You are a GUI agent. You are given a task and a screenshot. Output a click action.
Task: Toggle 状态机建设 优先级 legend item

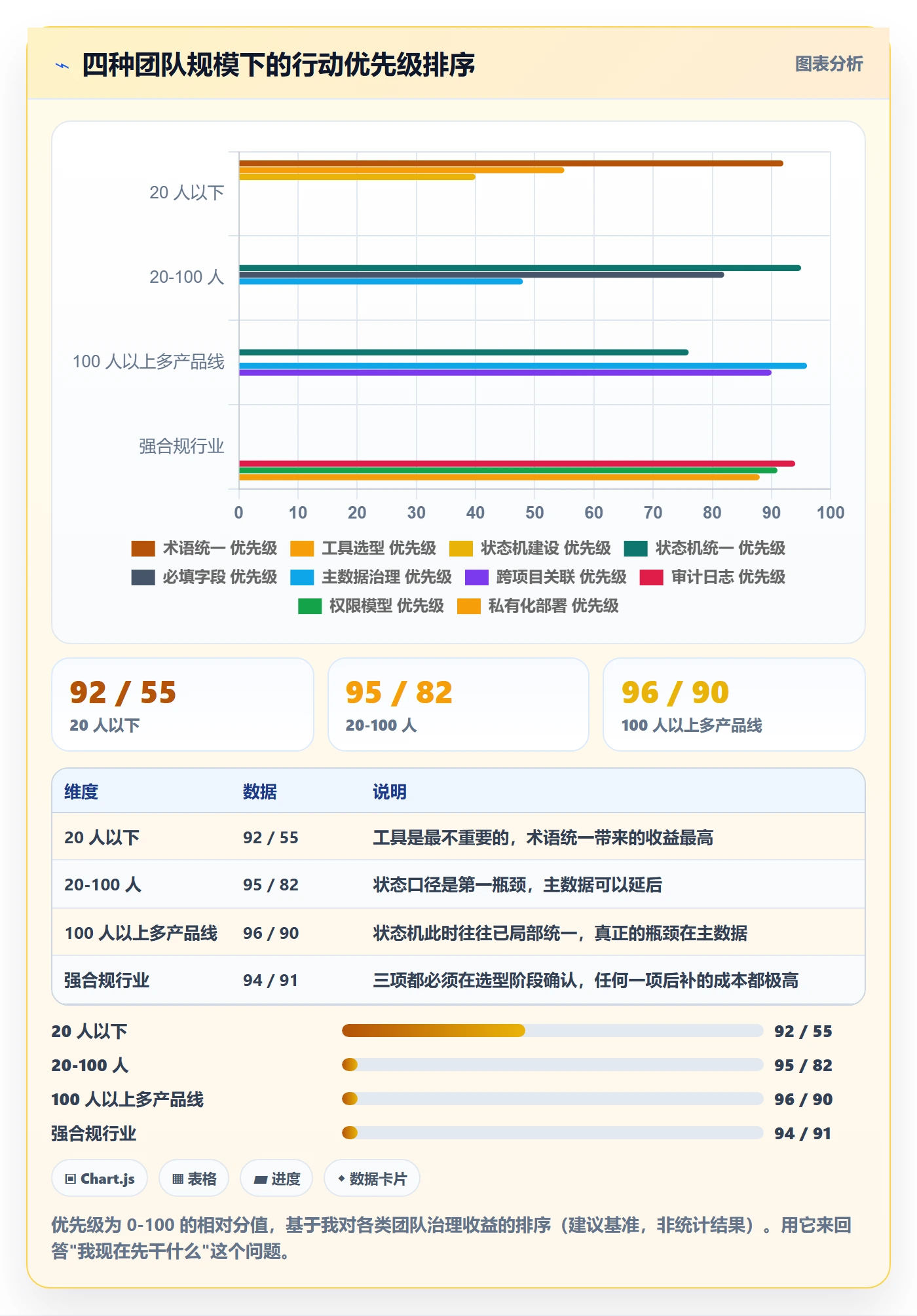click(x=530, y=548)
